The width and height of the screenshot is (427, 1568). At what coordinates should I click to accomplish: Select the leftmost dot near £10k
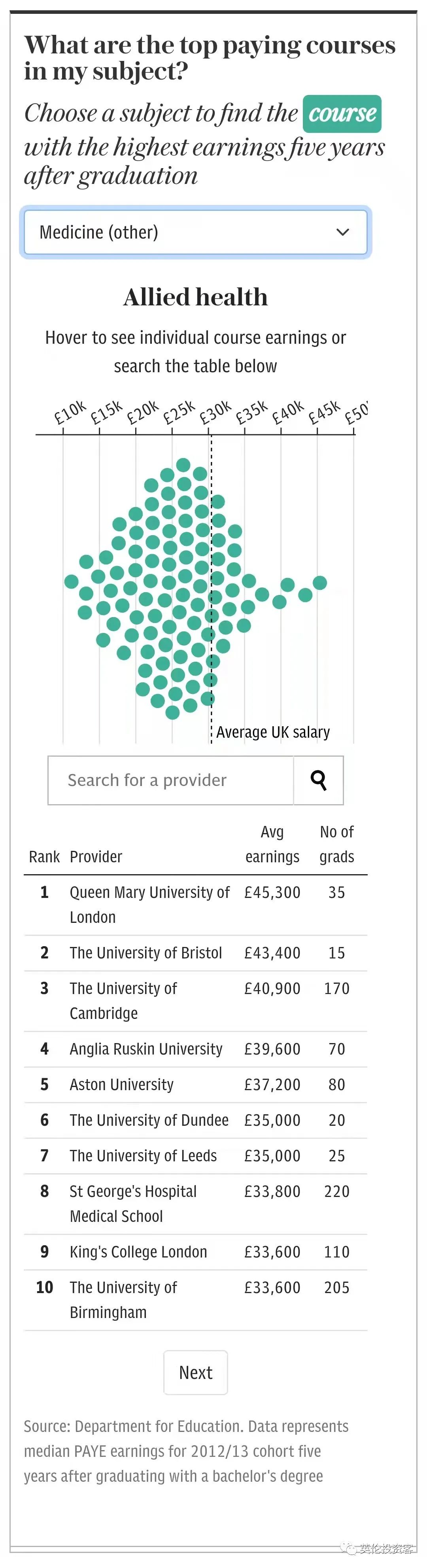71,581
